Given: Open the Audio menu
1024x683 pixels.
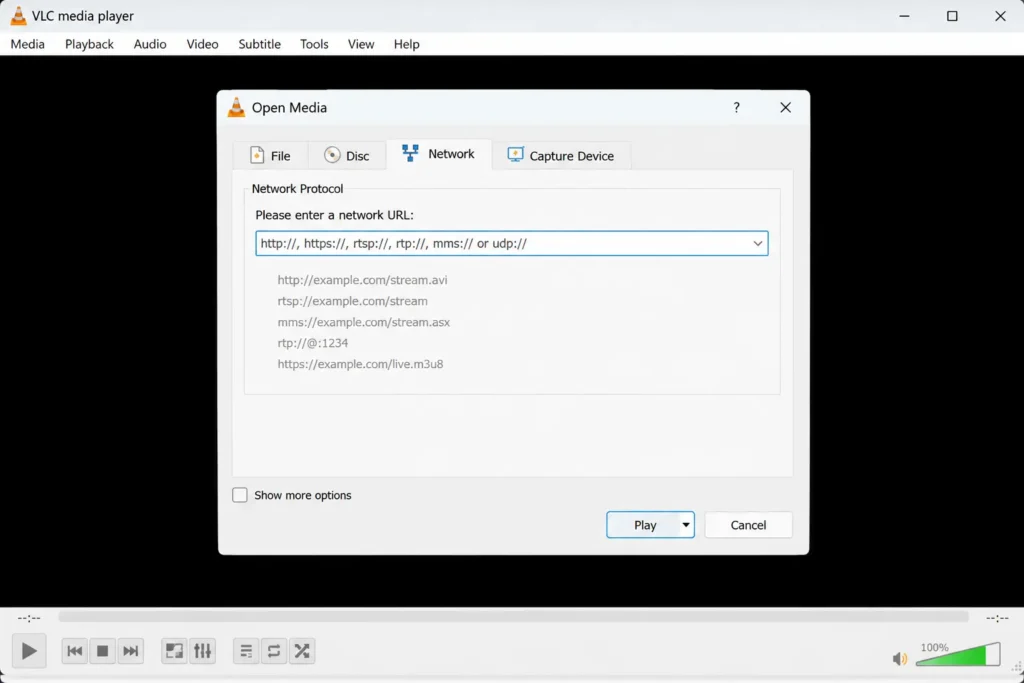Looking at the screenshot, I should pyautogui.click(x=150, y=44).
